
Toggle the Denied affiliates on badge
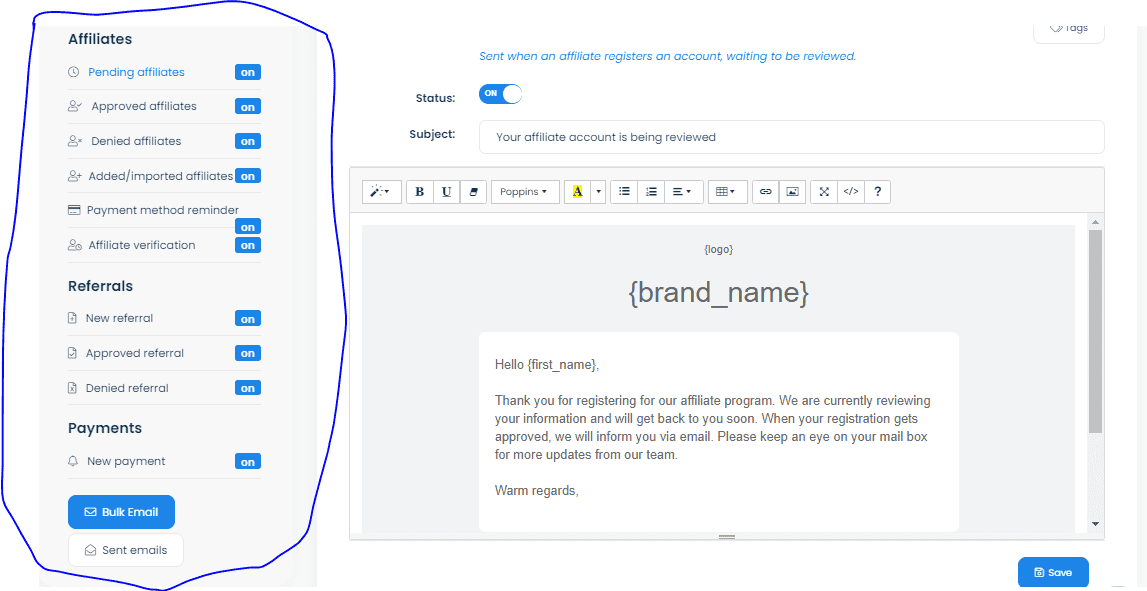coord(248,141)
